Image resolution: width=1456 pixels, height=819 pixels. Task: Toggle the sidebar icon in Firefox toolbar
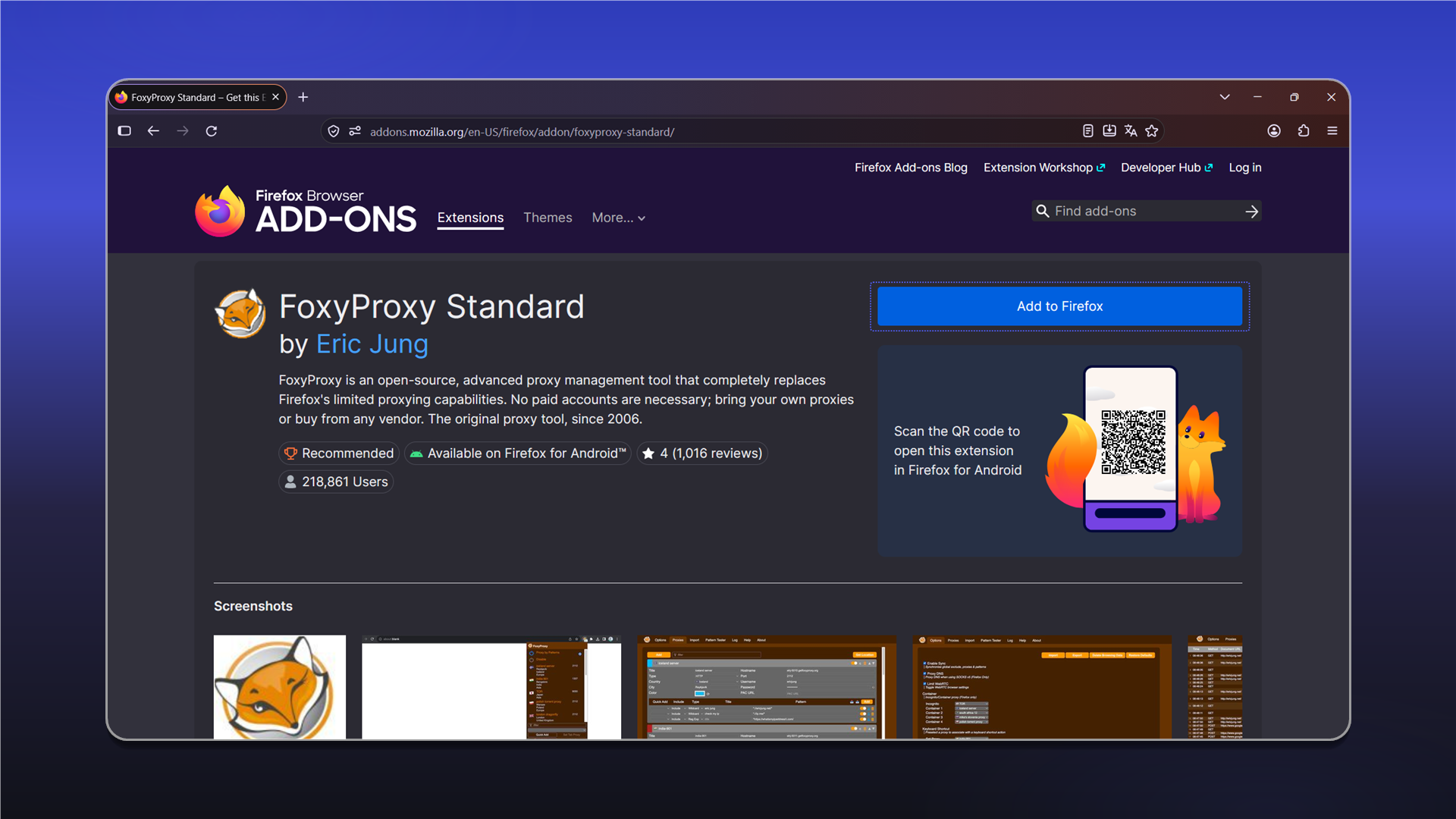click(x=124, y=131)
